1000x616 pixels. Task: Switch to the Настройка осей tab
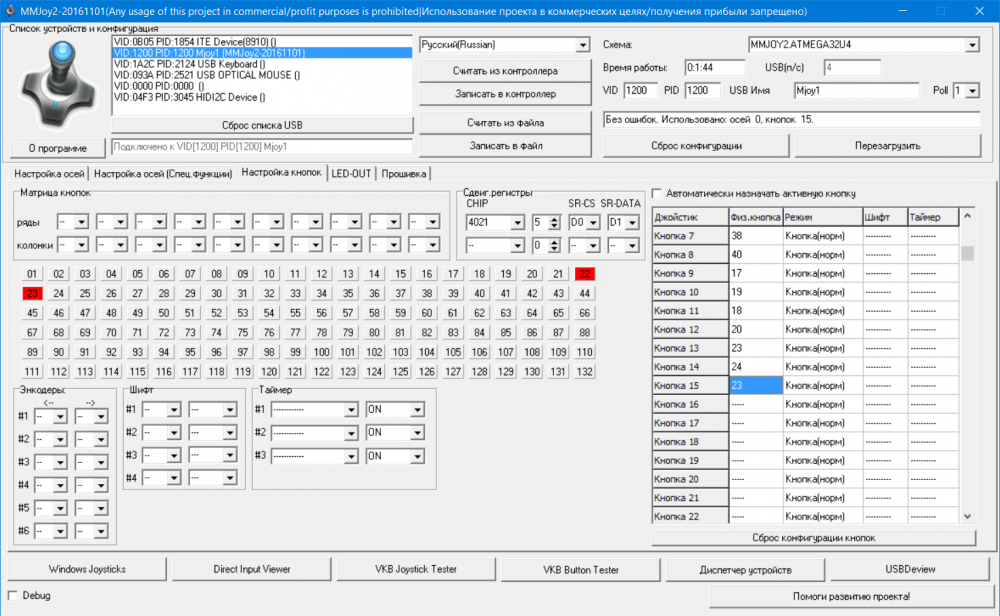coord(49,173)
